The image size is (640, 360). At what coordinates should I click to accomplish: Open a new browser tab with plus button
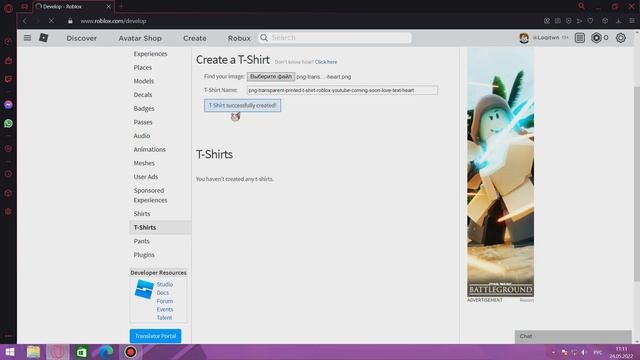121,6
